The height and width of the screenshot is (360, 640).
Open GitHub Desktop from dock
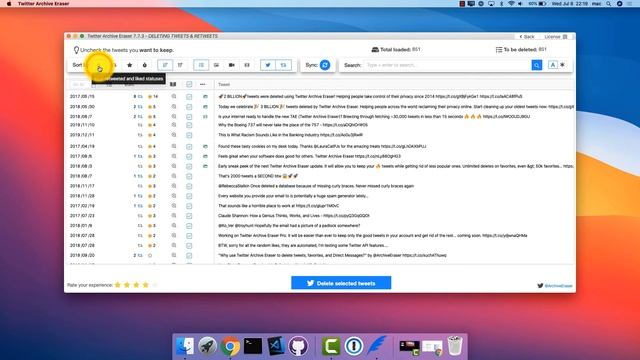[x=298, y=346]
